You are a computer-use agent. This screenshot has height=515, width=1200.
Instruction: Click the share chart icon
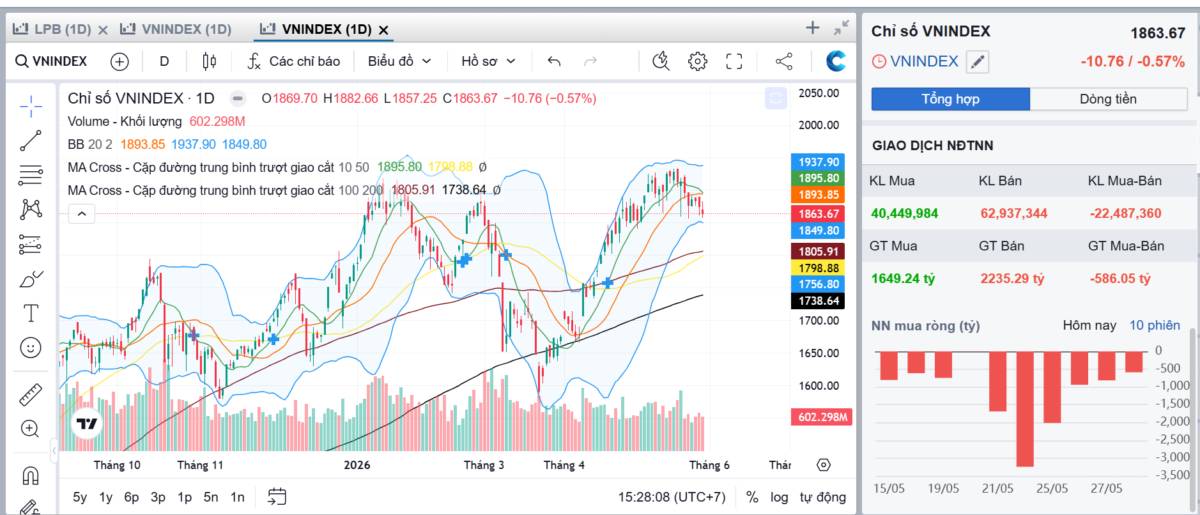[784, 61]
